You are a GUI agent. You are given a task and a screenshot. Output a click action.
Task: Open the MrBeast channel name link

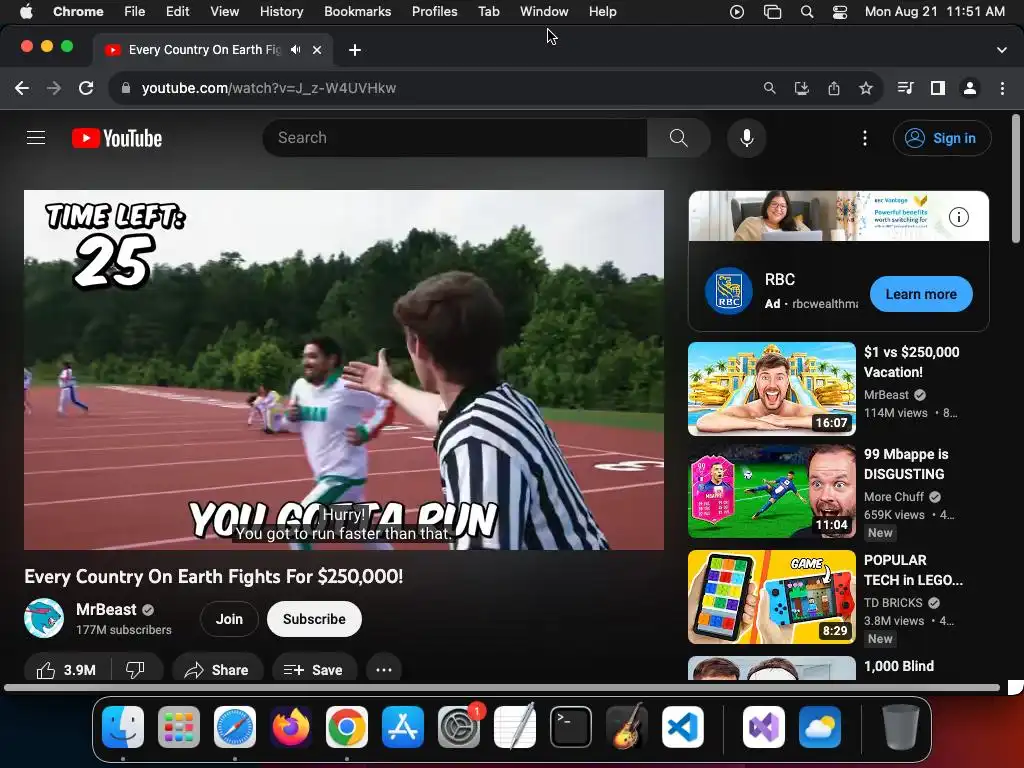point(106,609)
